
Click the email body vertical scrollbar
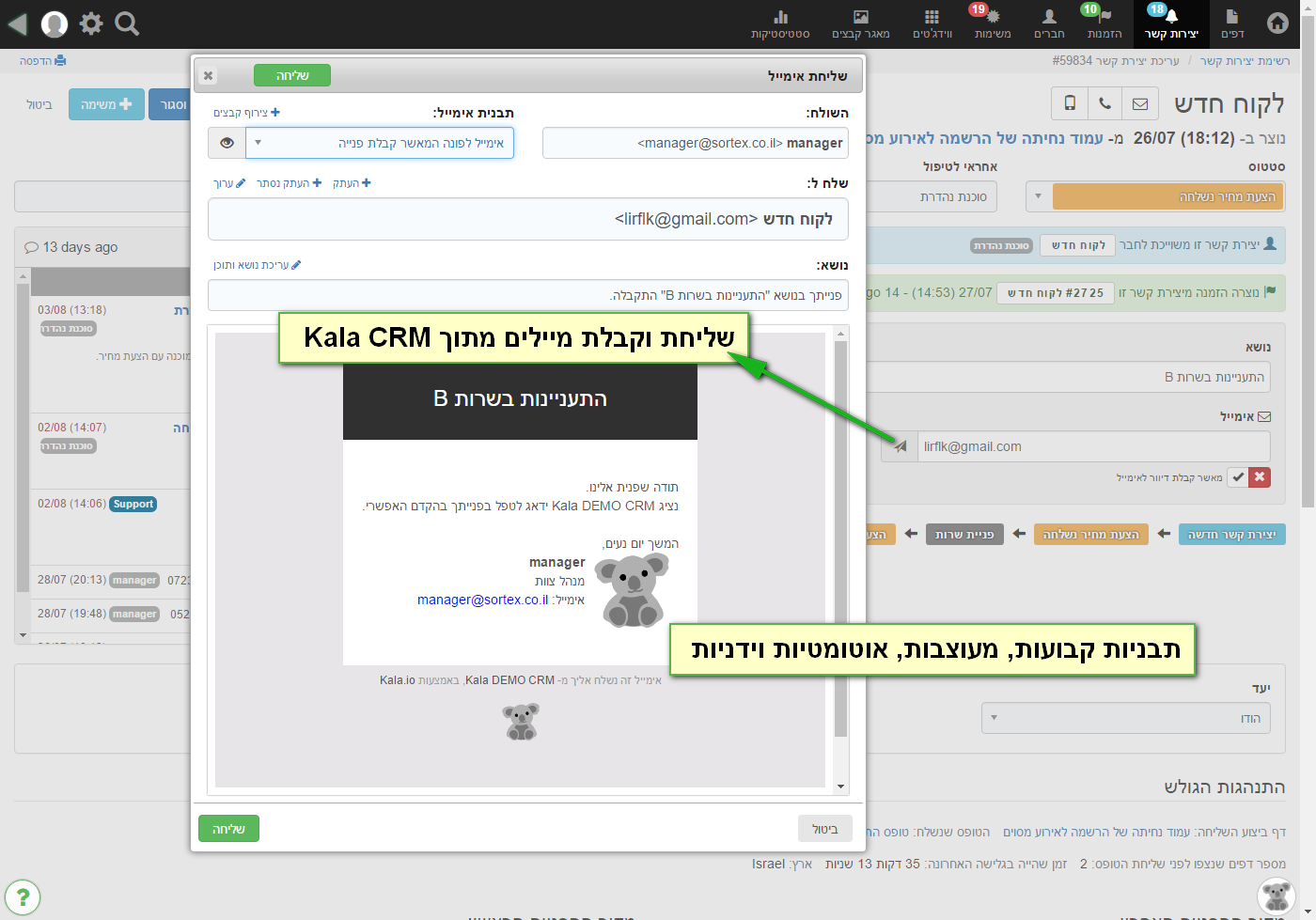(840, 536)
